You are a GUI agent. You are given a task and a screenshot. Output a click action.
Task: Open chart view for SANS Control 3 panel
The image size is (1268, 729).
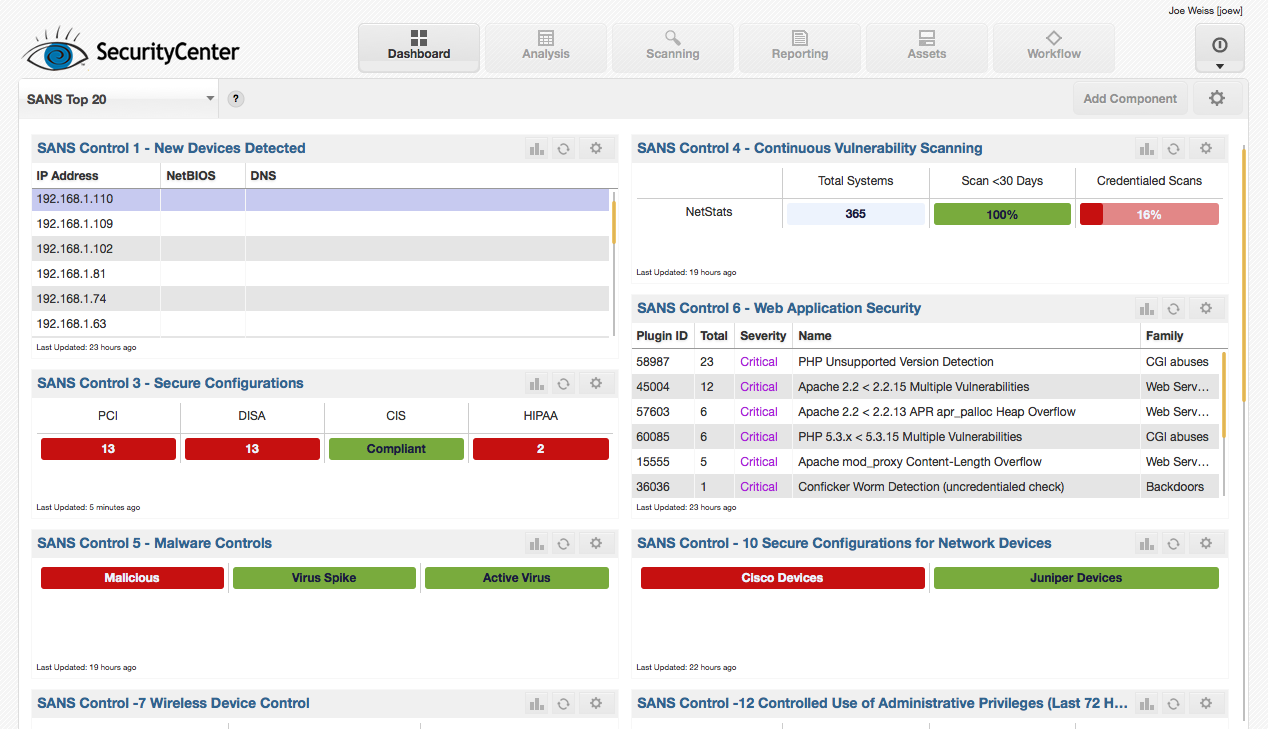(537, 383)
